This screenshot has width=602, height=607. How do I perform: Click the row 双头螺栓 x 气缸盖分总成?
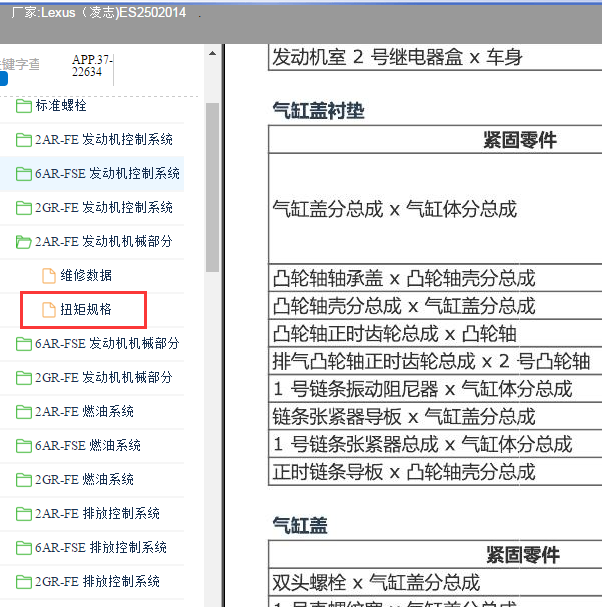[x=435, y=583]
